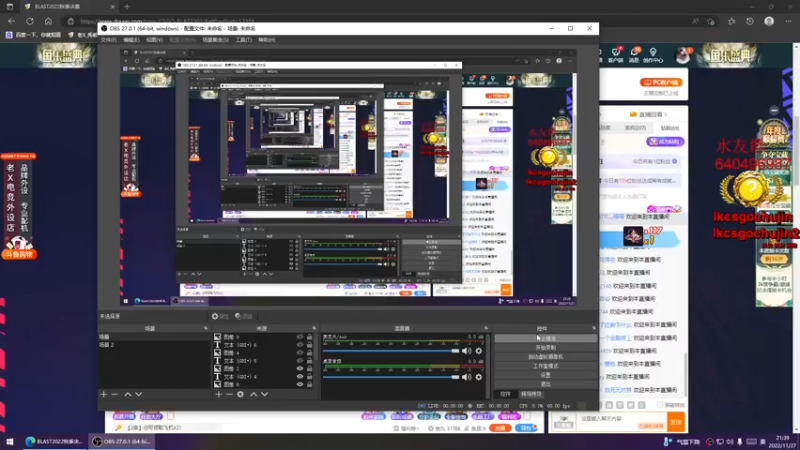The height and width of the screenshot is (450, 800).
Task: Open Windows Start menu
Action: click(x=10, y=442)
